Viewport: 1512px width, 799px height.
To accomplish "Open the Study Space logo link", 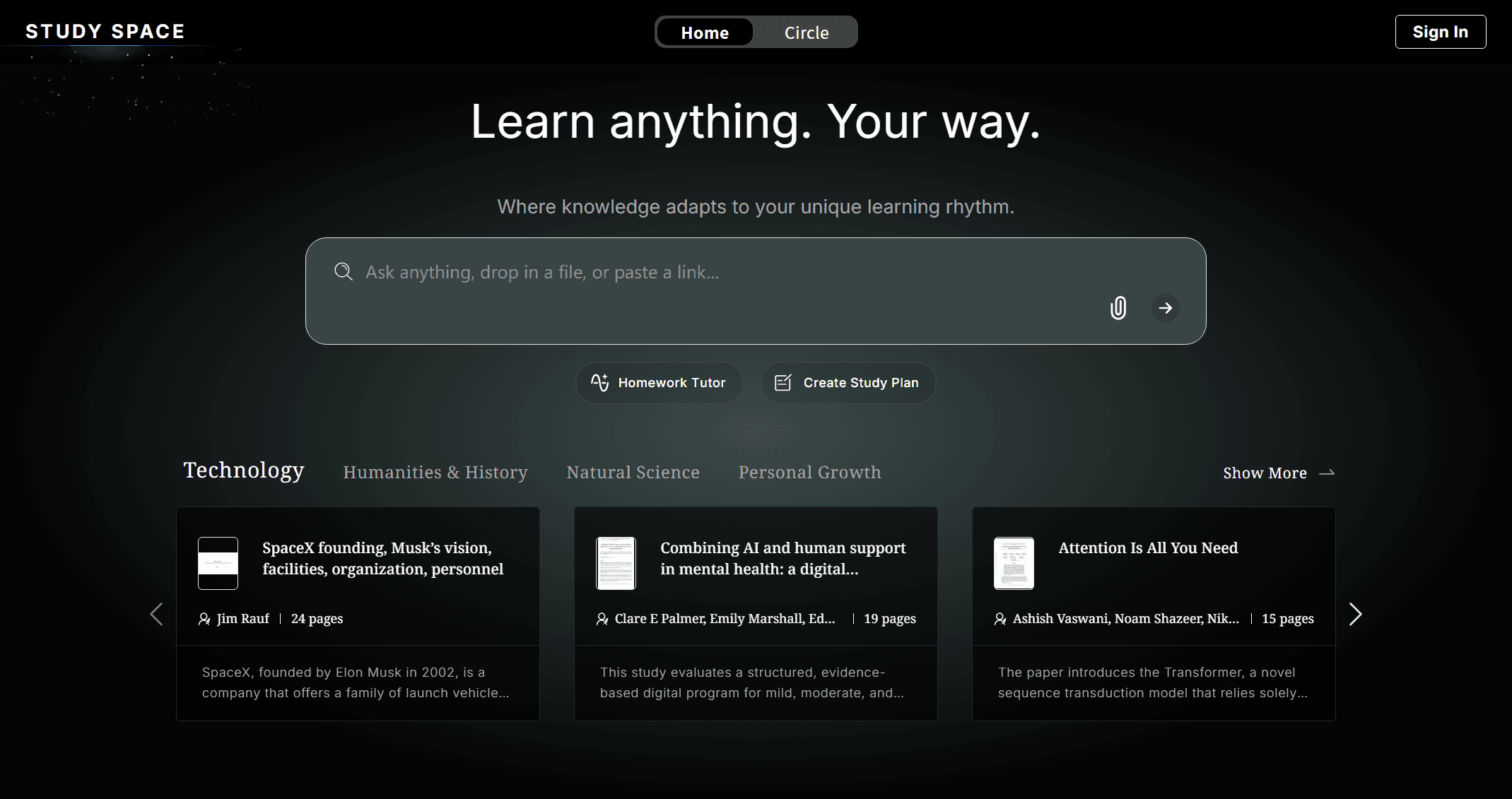I will pyautogui.click(x=105, y=31).
